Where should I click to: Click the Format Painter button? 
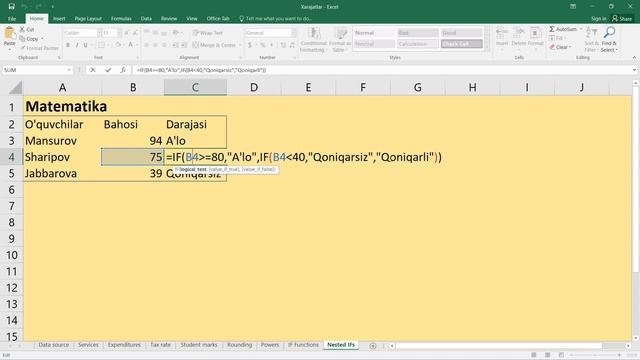point(40,48)
